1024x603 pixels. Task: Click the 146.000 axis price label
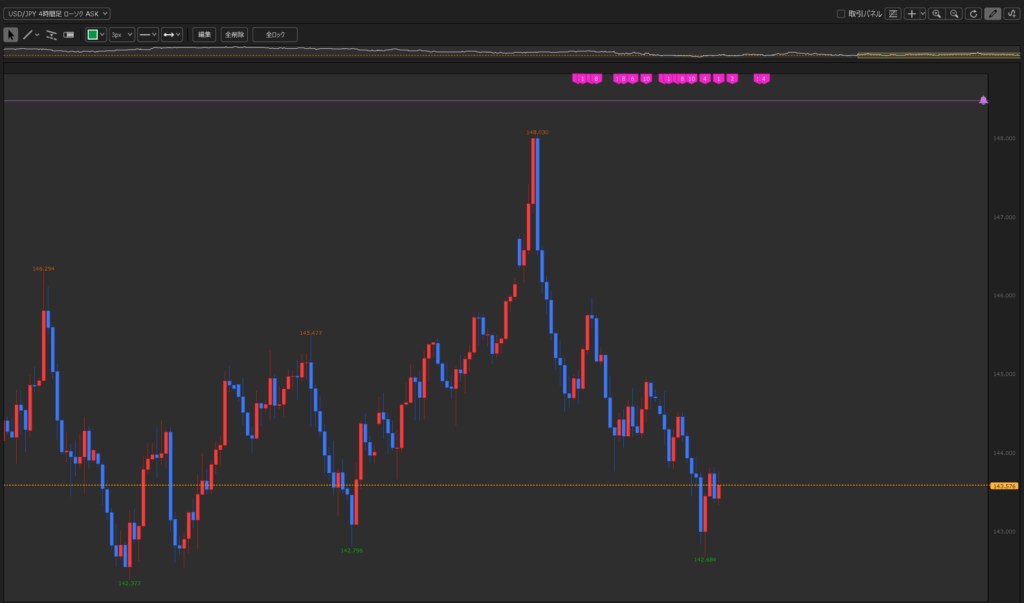tap(1004, 296)
